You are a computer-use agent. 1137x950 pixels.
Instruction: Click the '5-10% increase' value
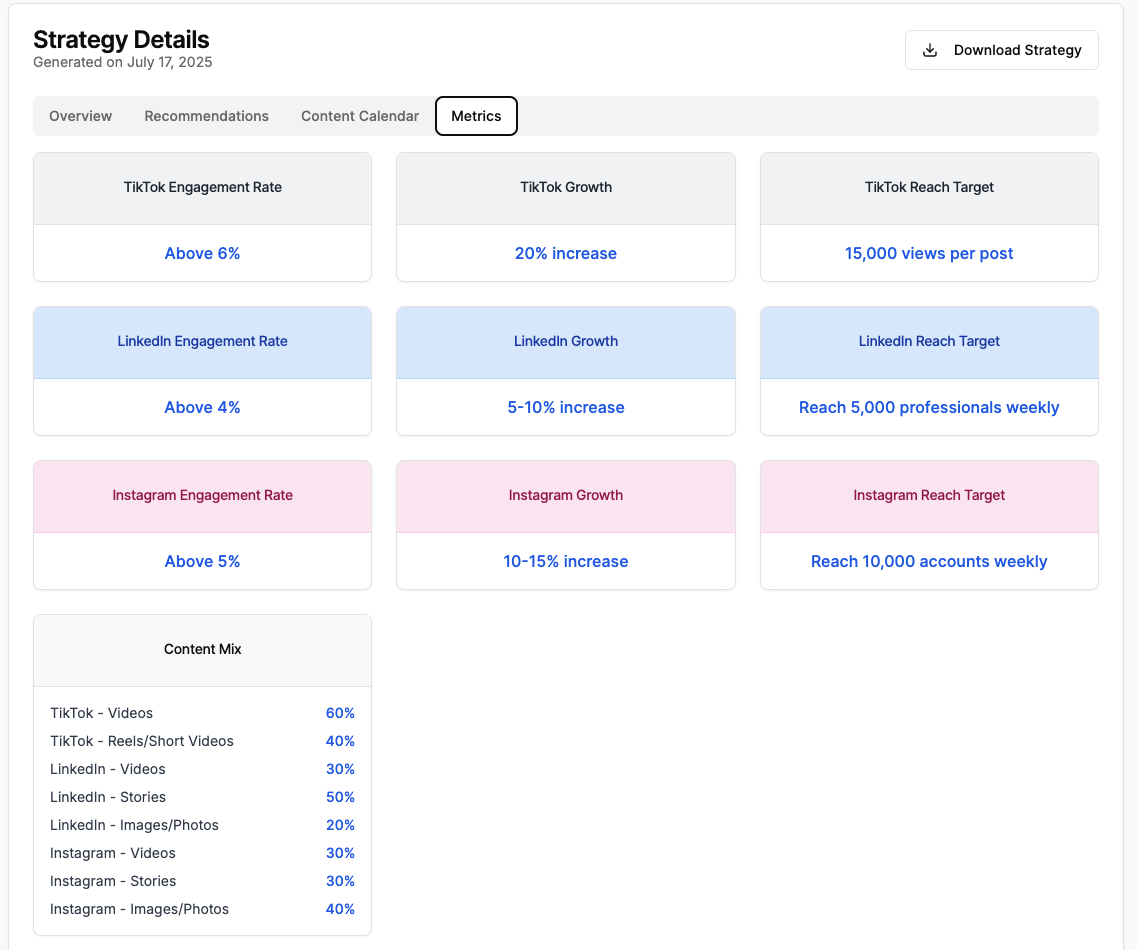coord(566,408)
